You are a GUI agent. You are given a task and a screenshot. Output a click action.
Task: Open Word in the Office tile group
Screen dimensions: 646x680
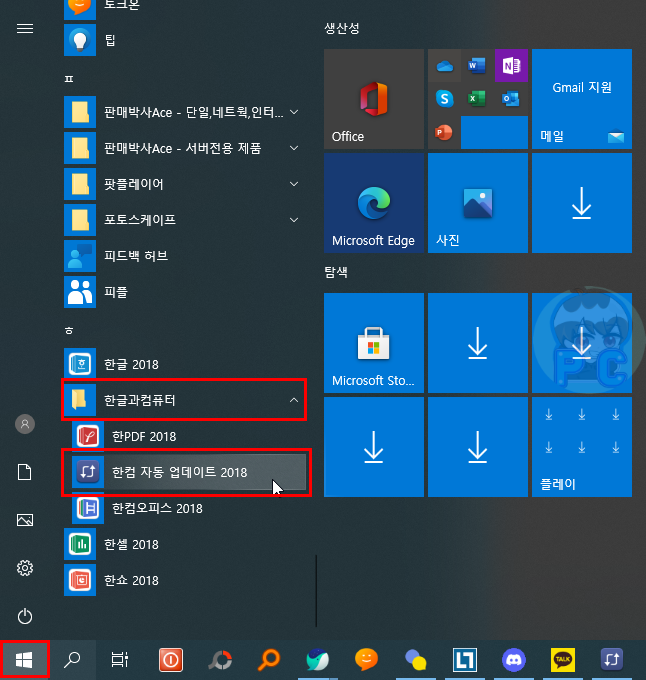point(477,66)
